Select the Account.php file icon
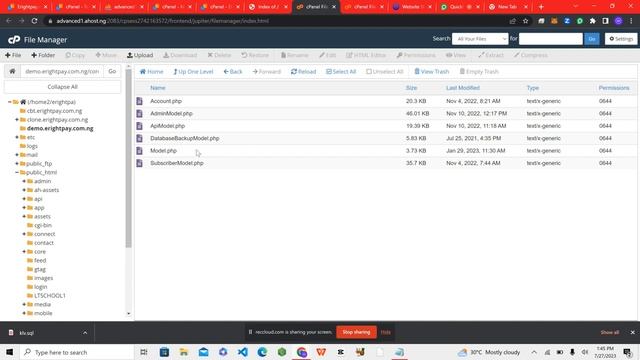 (140, 101)
